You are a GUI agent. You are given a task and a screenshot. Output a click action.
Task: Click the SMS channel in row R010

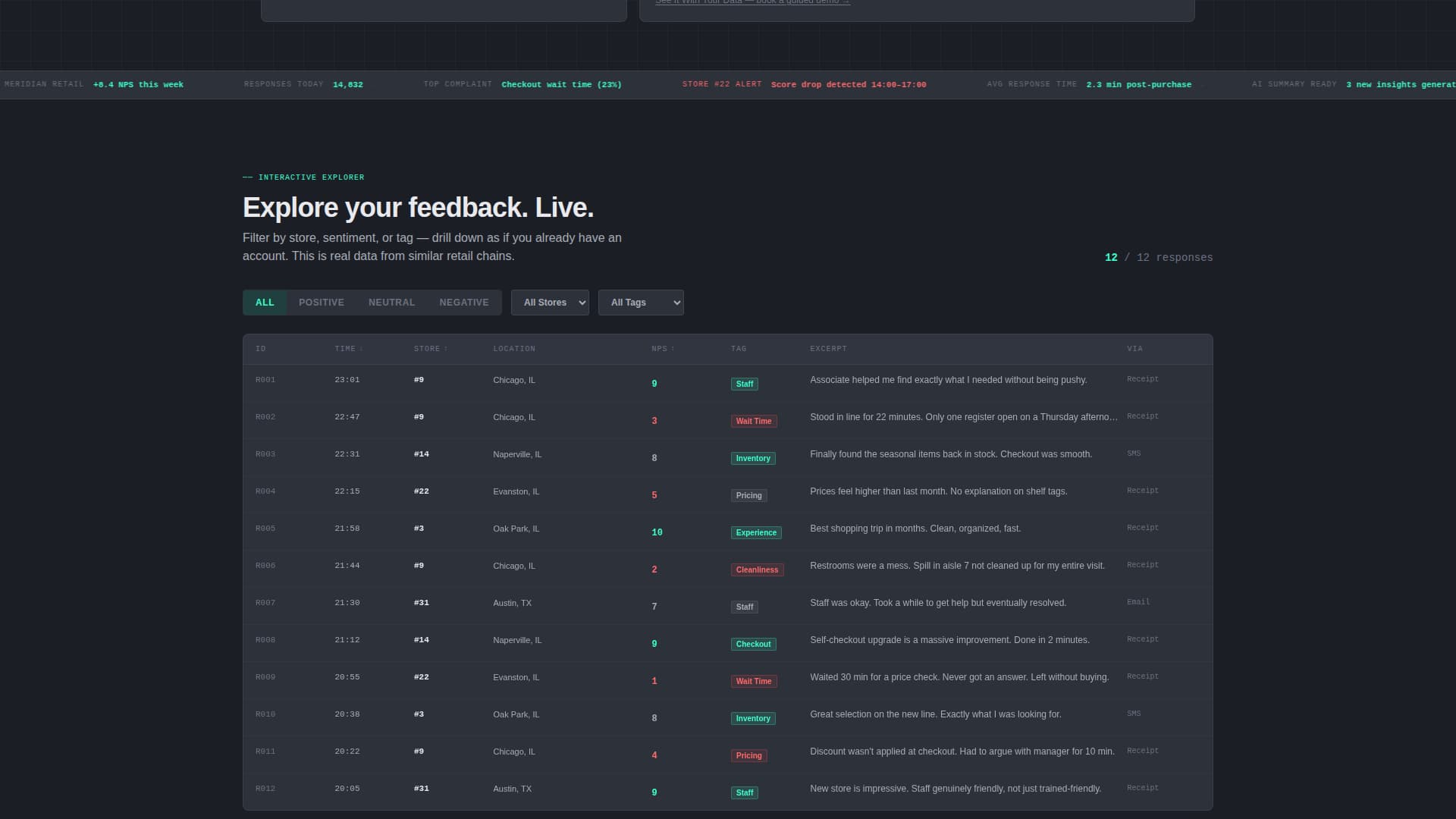tap(1134, 714)
